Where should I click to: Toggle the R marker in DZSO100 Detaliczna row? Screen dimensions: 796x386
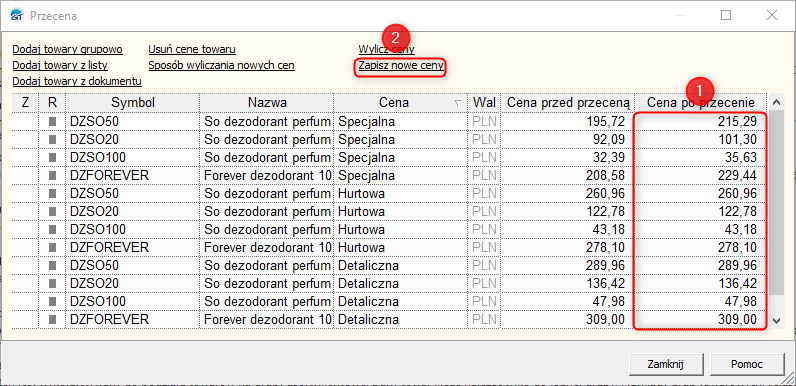click(52, 301)
